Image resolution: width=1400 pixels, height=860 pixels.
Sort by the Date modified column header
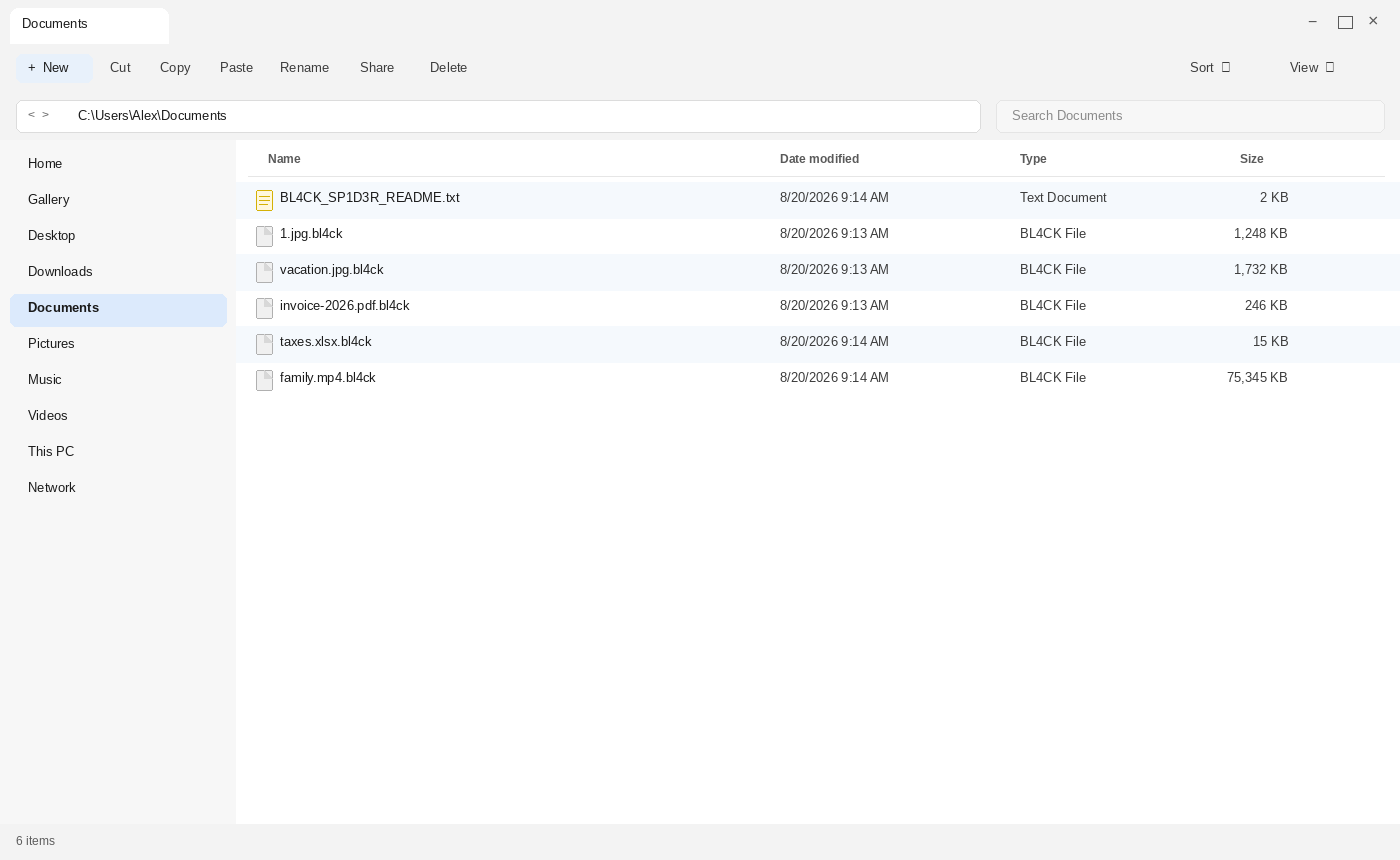819,159
